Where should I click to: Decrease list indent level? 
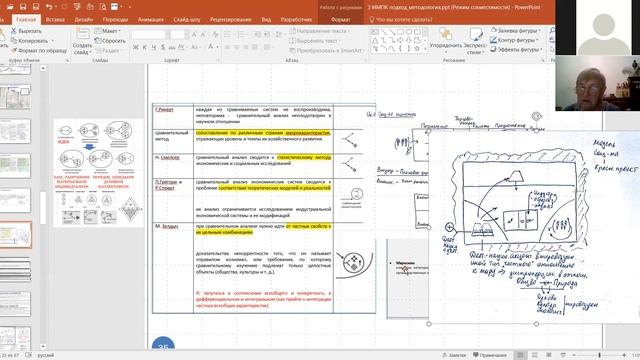point(258,35)
